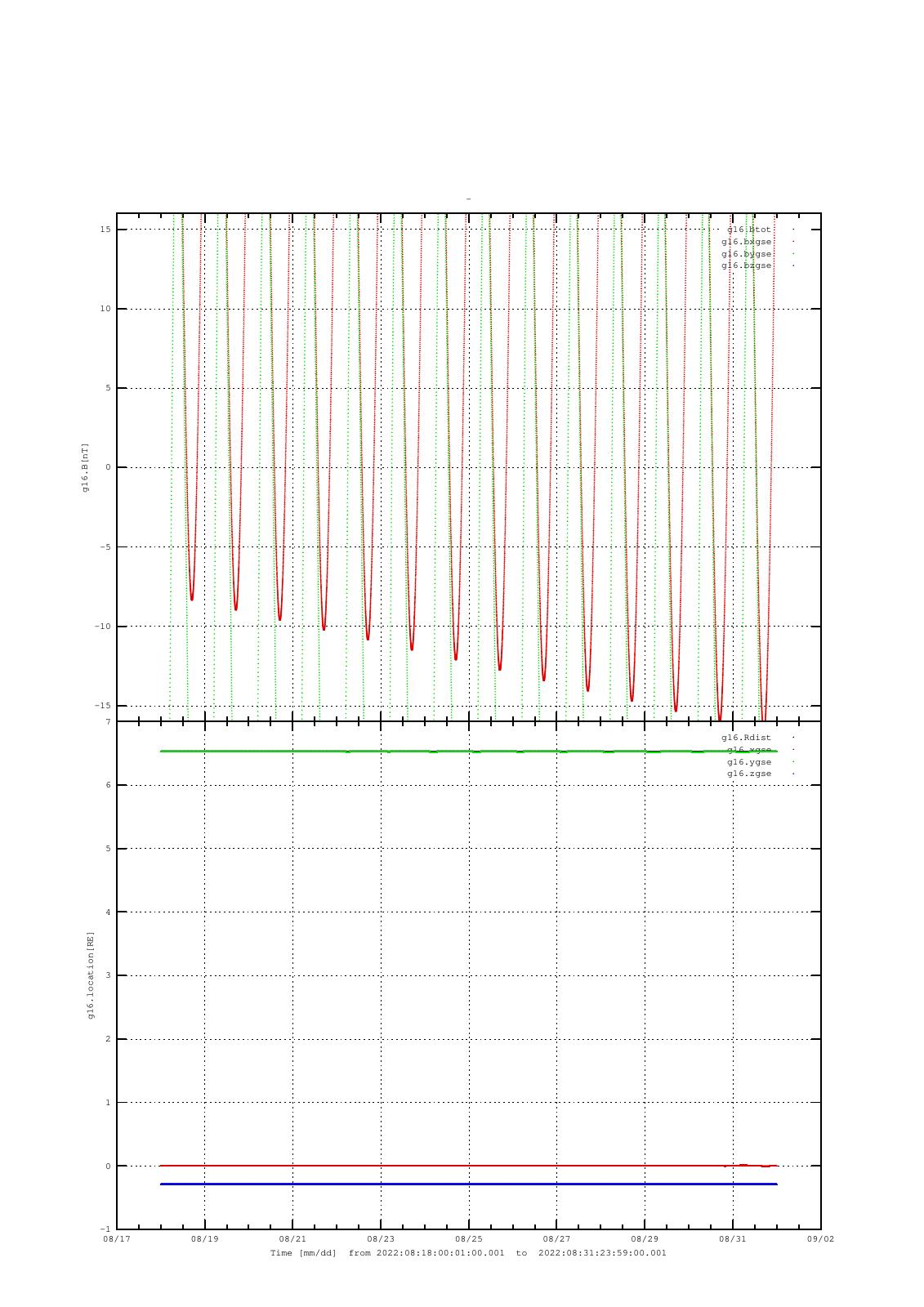Image resolution: width=924 pixels, height=1307 pixels.
Task: Pick the g16.bygse legend entry
Action: [746, 254]
